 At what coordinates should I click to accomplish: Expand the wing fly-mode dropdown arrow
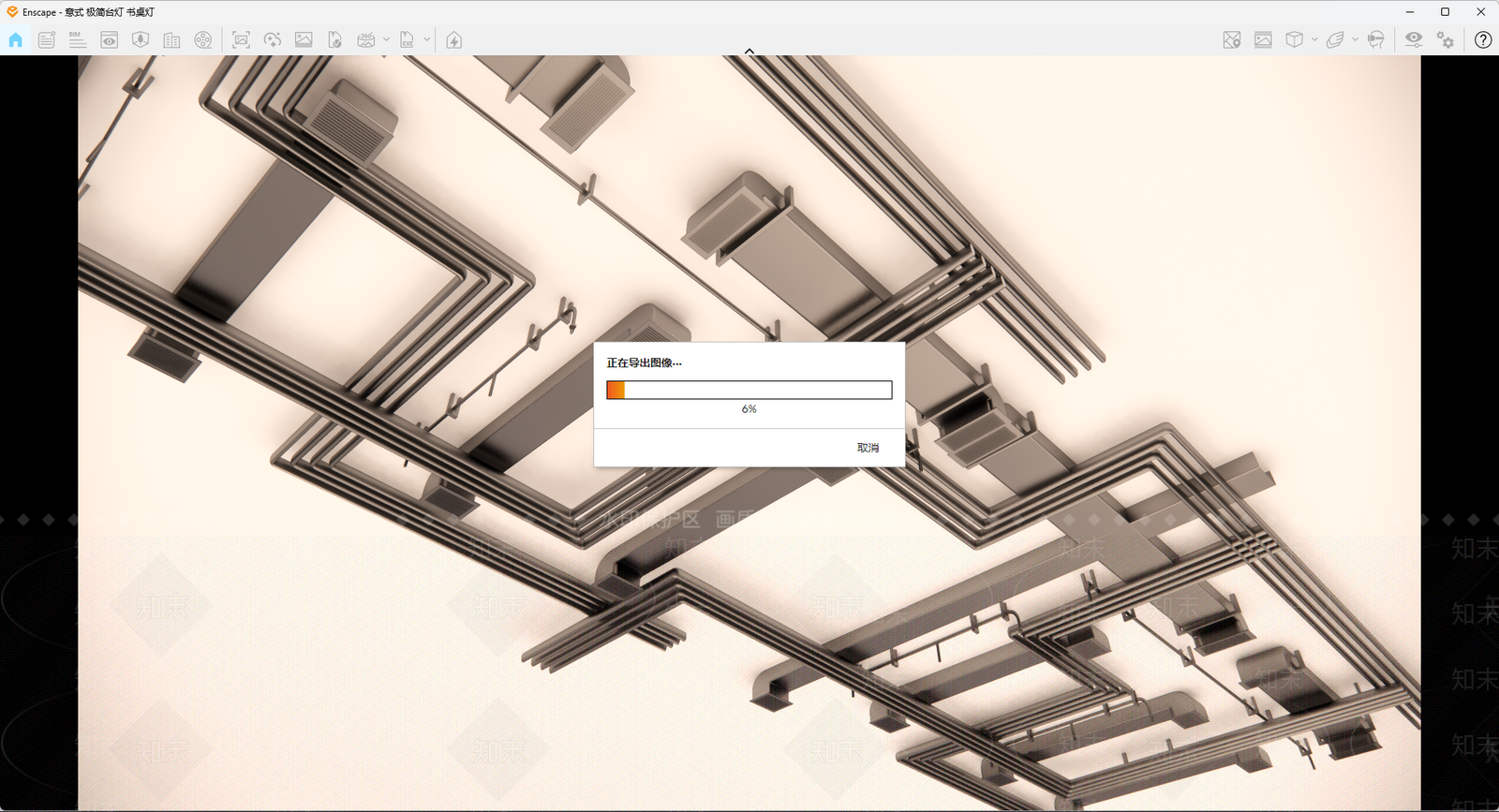click(x=1355, y=39)
